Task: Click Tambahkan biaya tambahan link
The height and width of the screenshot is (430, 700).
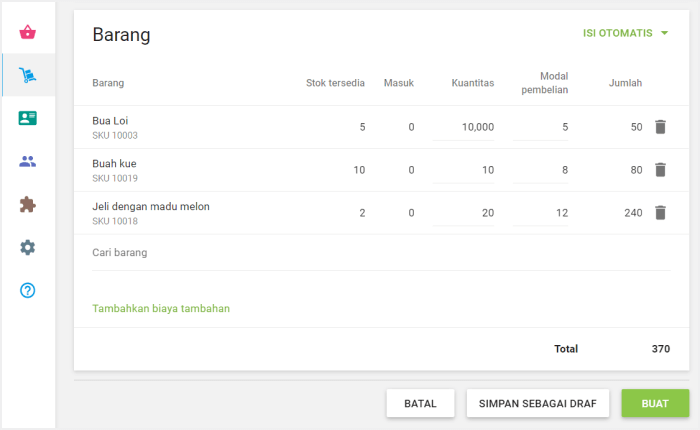Action: point(161,308)
